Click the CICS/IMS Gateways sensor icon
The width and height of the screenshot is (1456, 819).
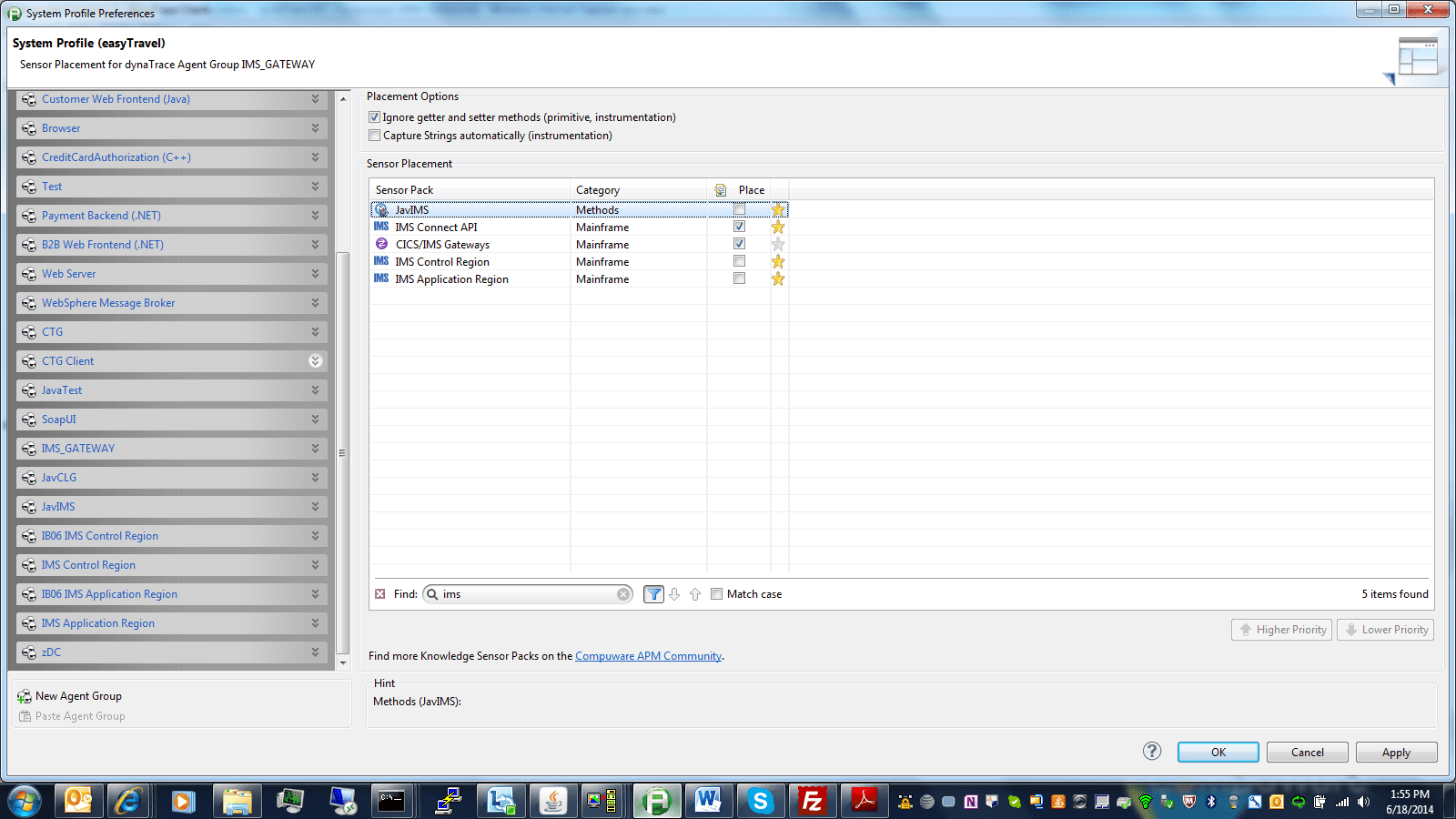pyautogui.click(x=381, y=244)
